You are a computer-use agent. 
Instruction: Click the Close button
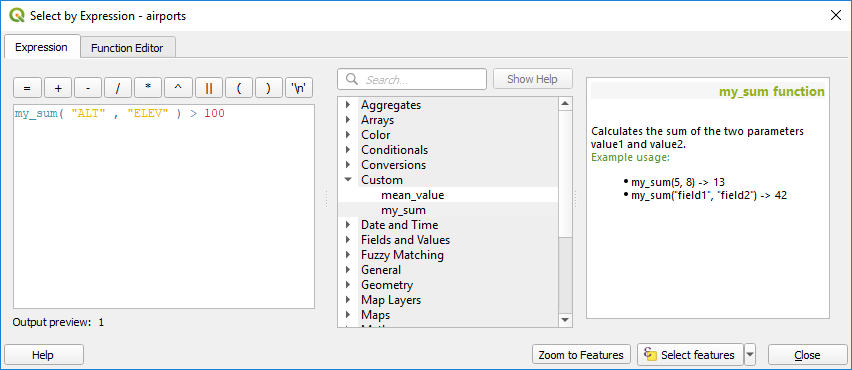click(807, 355)
